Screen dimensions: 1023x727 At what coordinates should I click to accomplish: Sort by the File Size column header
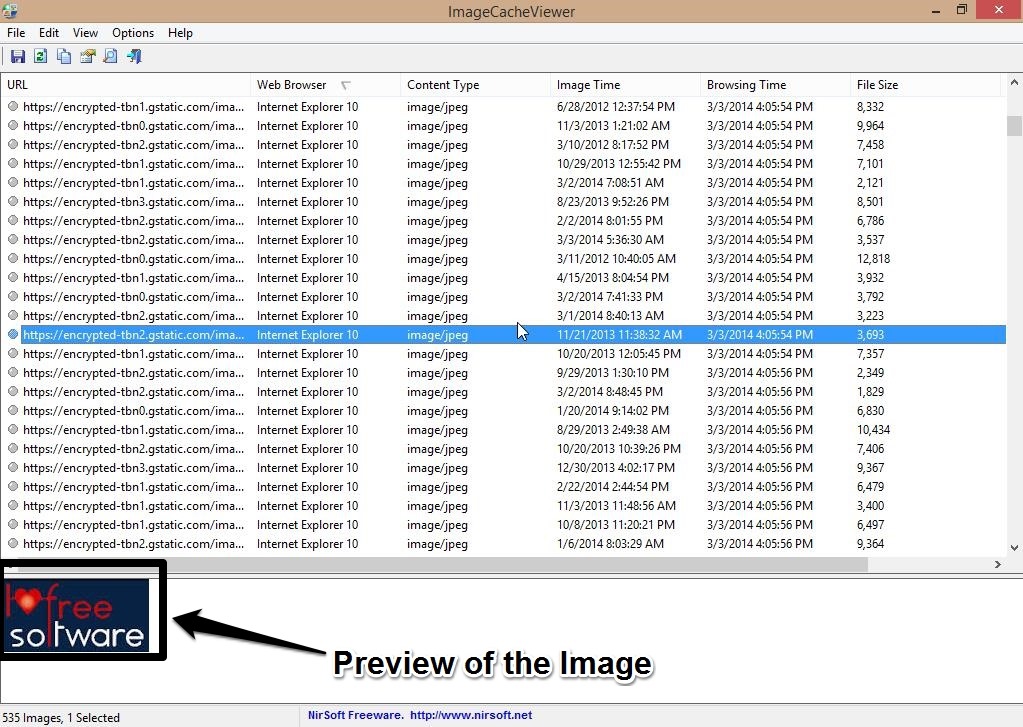click(925, 85)
